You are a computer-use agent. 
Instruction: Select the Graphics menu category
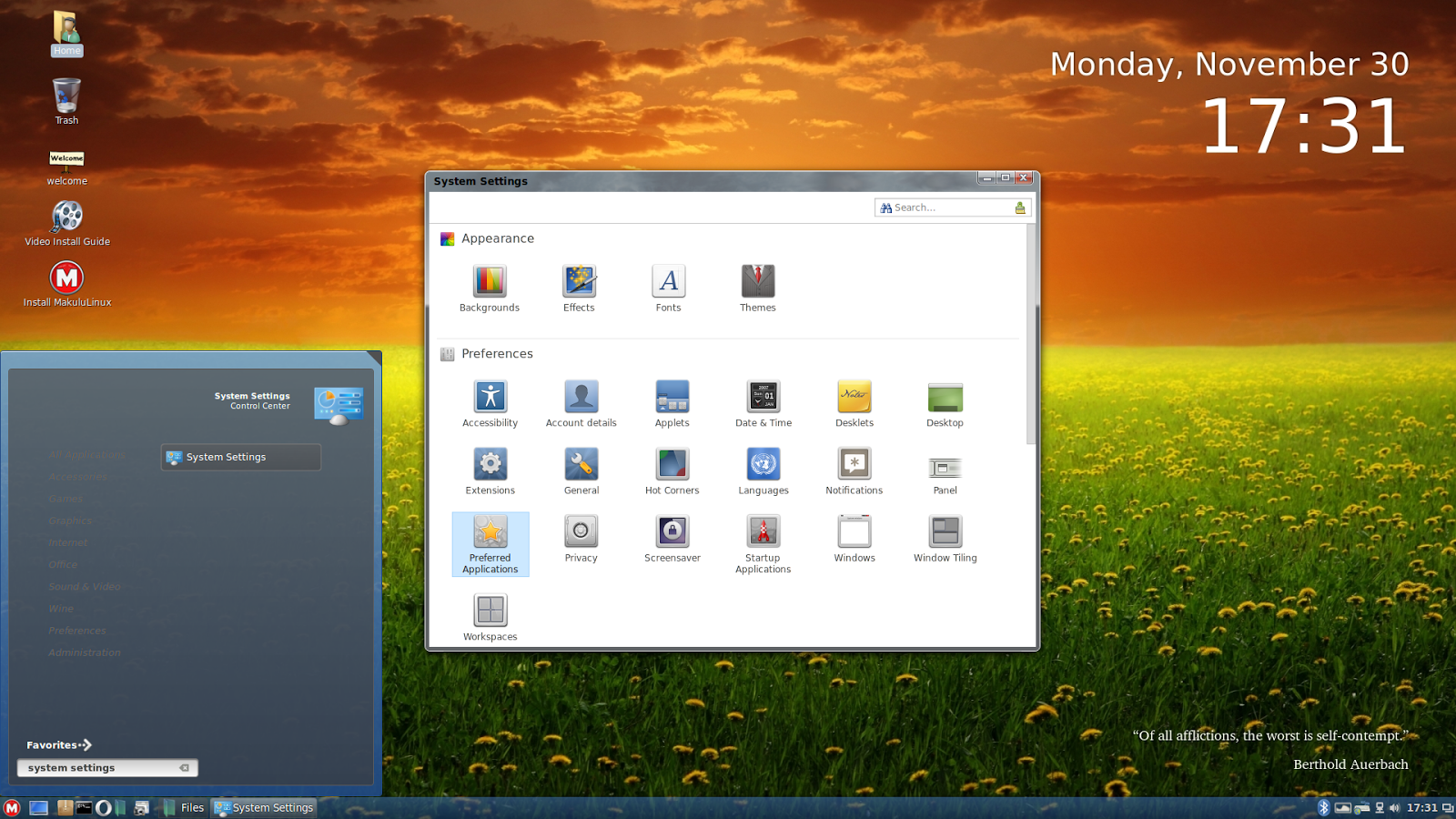point(70,521)
